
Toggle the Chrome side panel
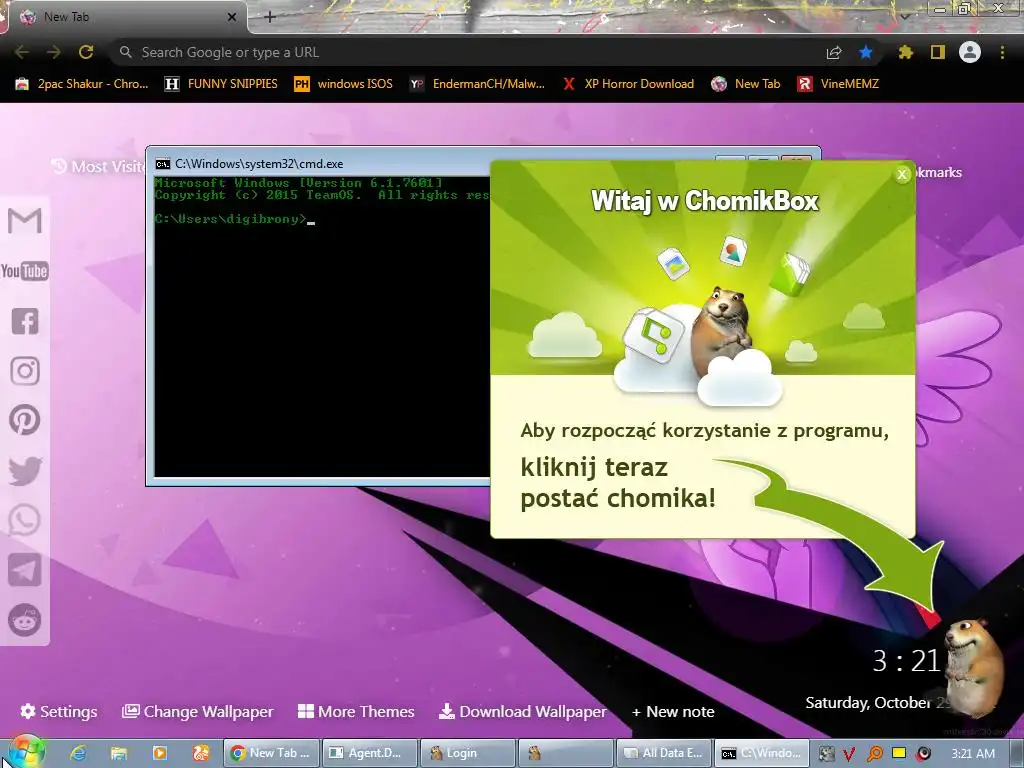click(938, 52)
